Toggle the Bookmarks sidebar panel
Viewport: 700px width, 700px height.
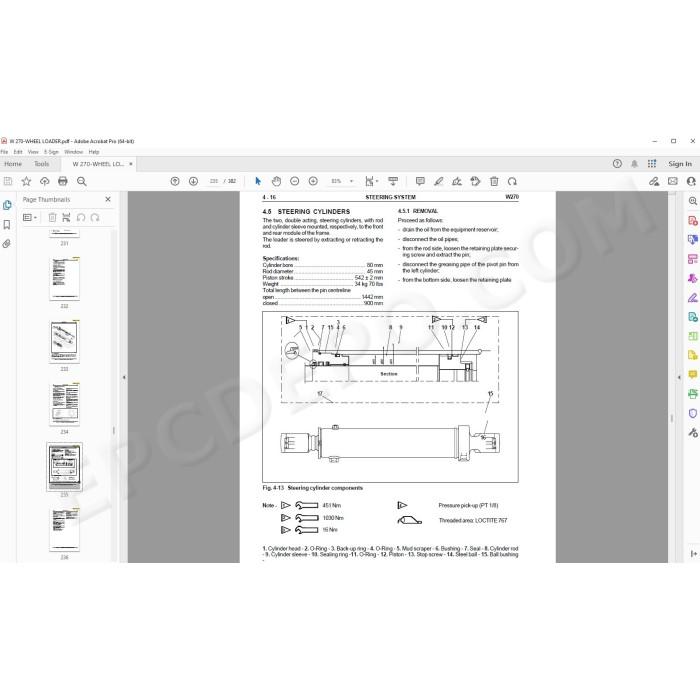point(7,225)
